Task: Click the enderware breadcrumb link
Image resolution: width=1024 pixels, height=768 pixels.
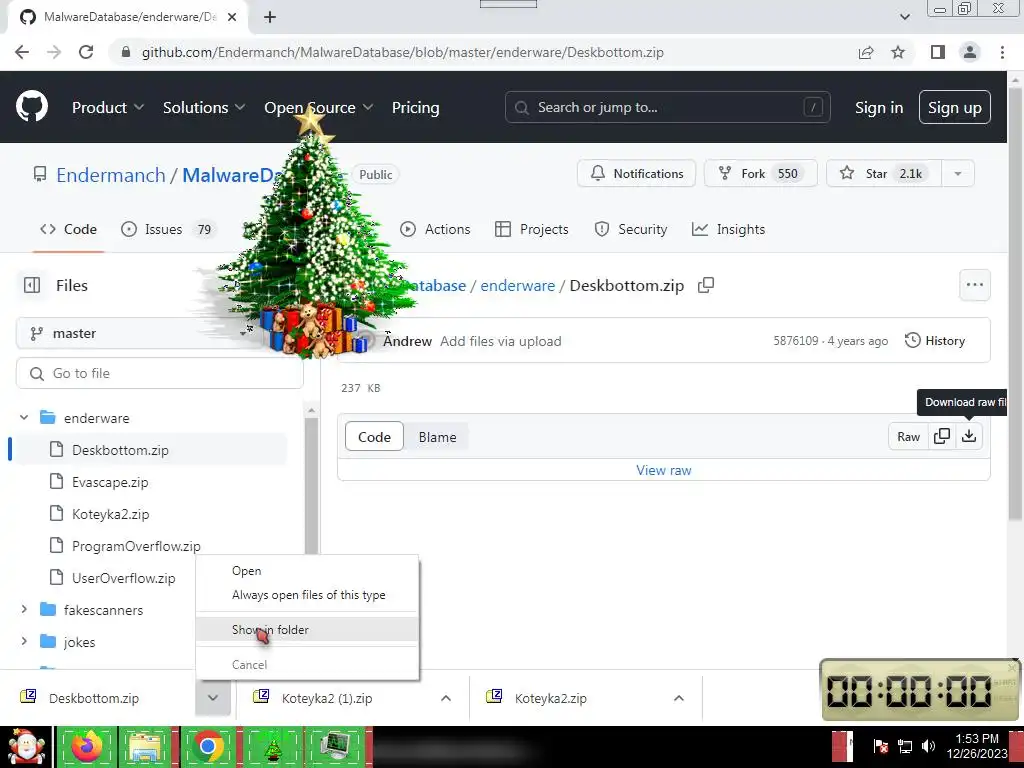Action: tap(517, 285)
